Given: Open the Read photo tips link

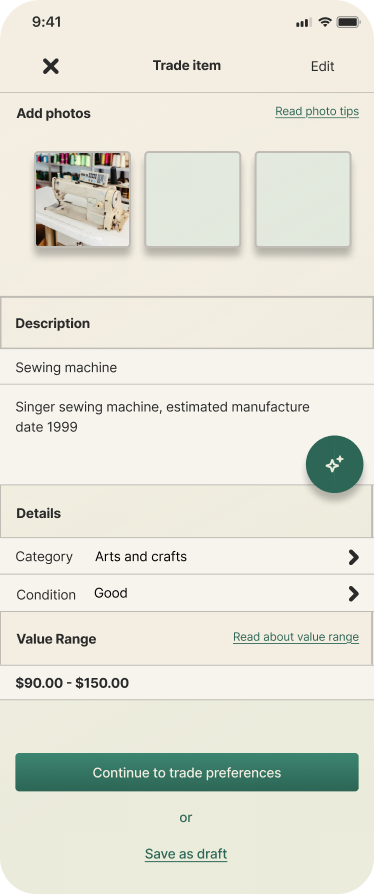Looking at the screenshot, I should tap(317, 111).
